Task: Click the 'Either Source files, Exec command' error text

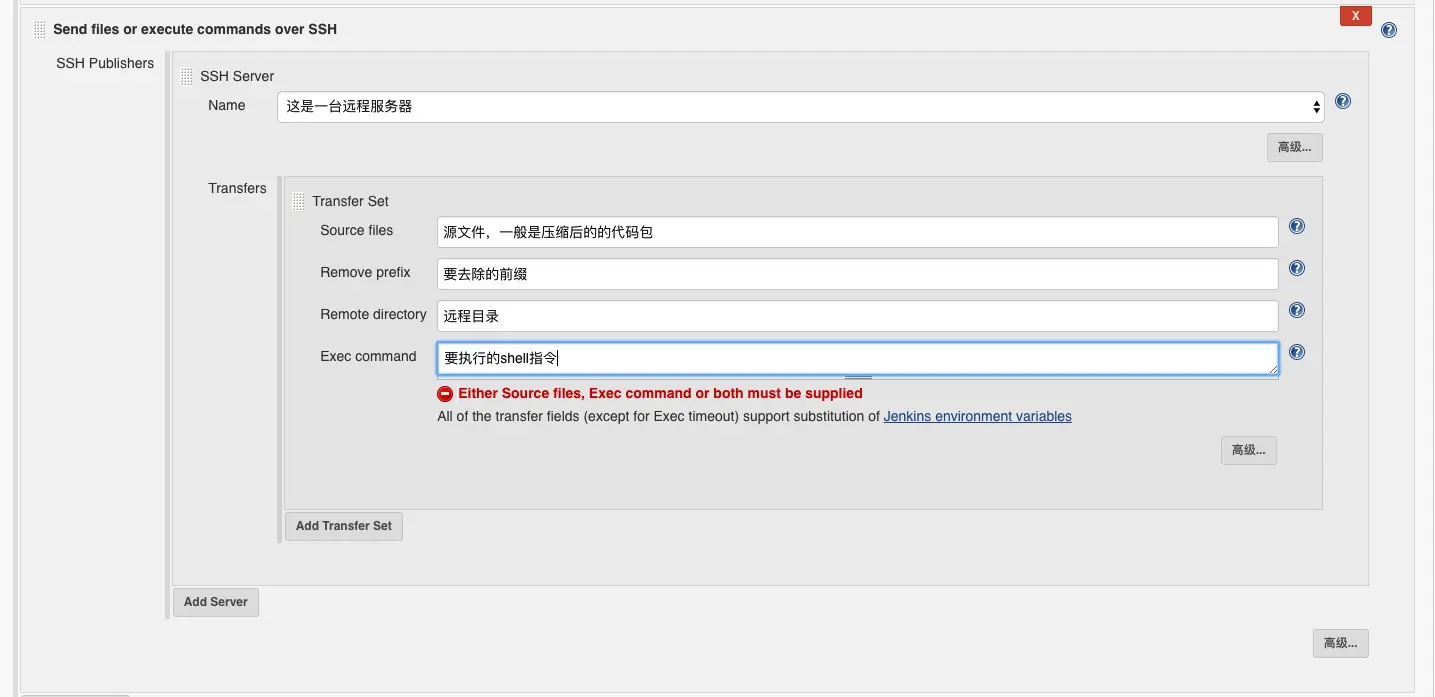Action: tap(660, 393)
